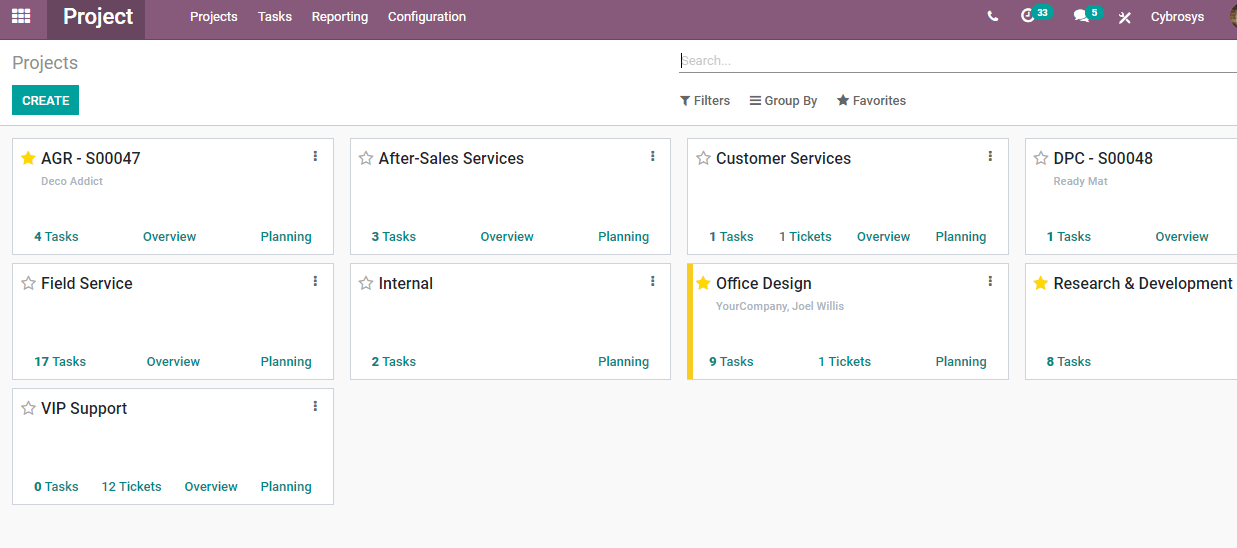Open the Reporting menu
The width and height of the screenshot is (1237, 548).
pyautogui.click(x=340, y=17)
